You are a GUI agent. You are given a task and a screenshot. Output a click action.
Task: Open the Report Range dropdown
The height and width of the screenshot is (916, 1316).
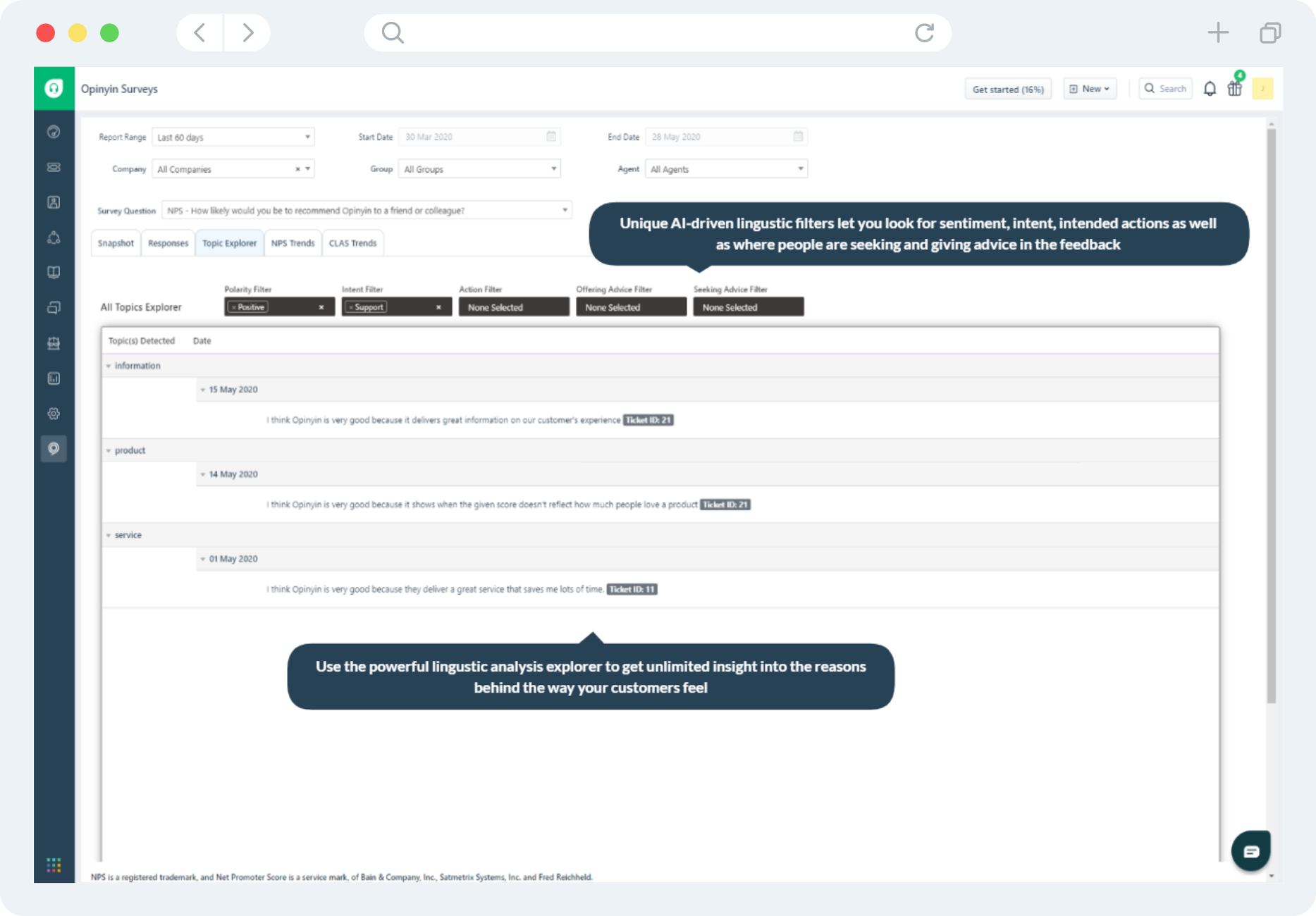[233, 137]
